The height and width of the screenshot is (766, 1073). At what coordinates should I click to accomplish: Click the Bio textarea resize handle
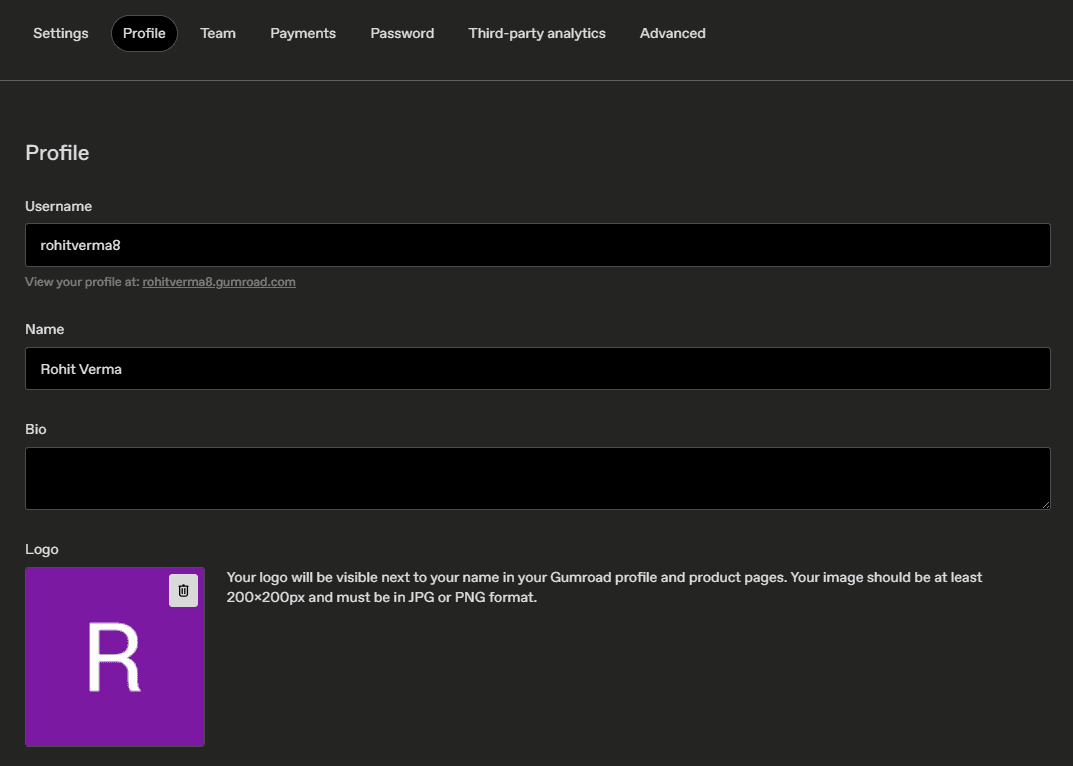1045,505
